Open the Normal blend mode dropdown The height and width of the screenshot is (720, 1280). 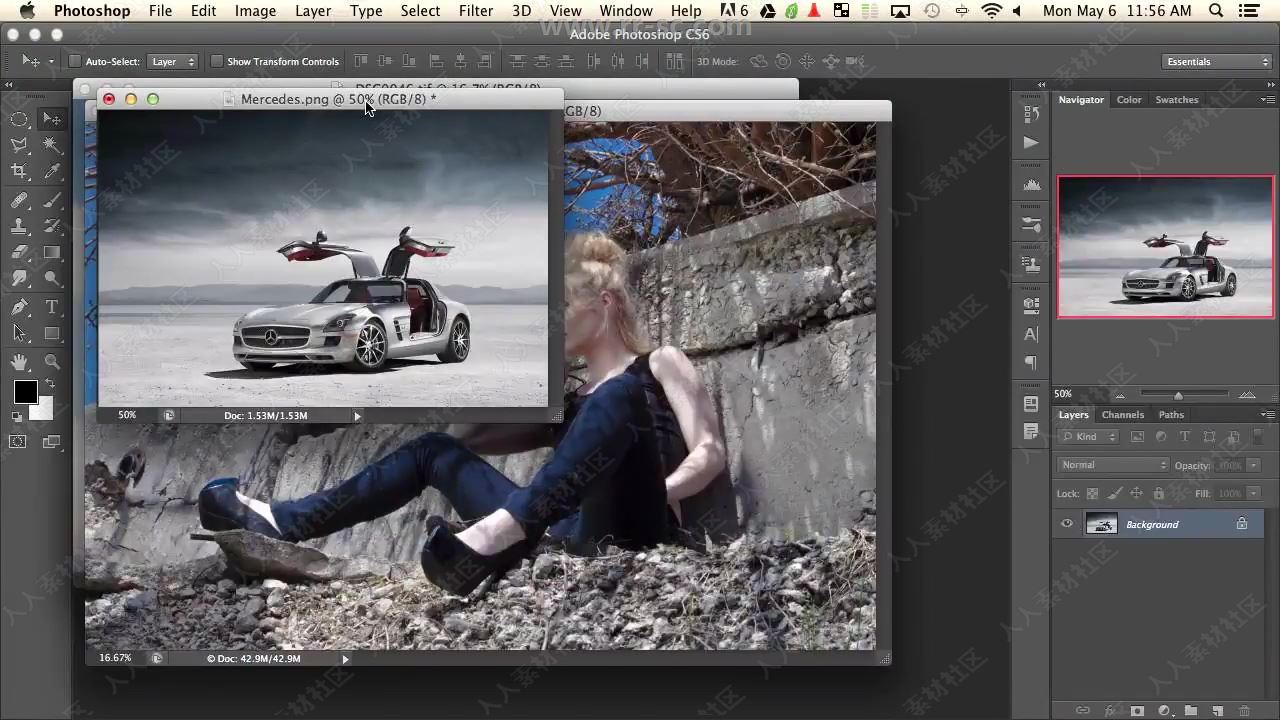(x=1113, y=465)
